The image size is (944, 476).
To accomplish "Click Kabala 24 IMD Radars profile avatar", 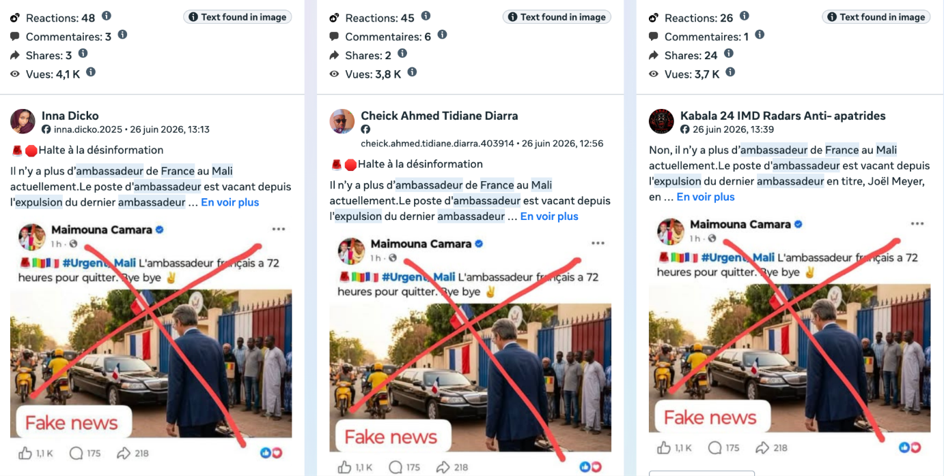I will (661, 122).
